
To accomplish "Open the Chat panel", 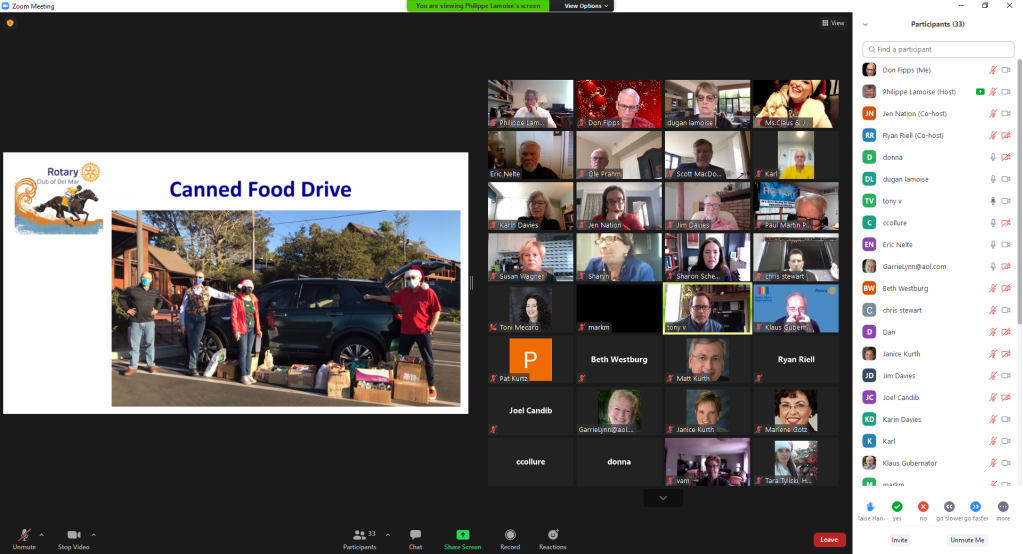I will tap(415, 535).
